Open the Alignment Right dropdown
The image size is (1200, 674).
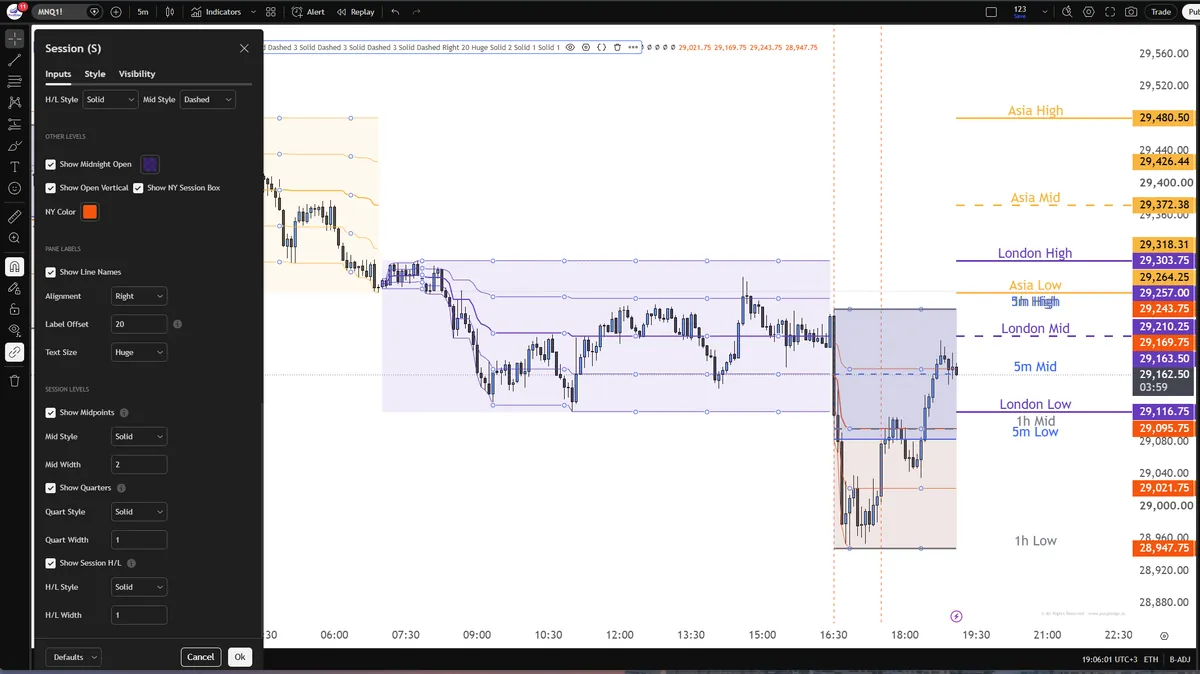coord(139,296)
